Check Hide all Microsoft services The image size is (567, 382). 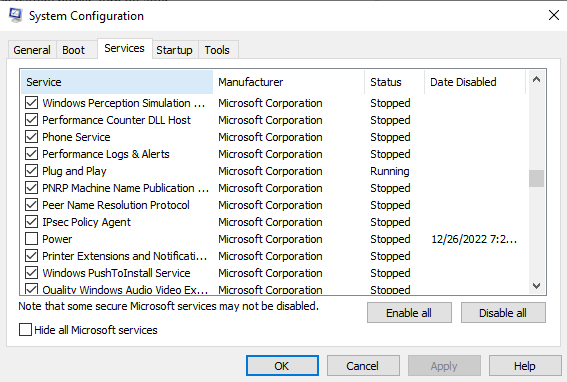pyautogui.click(x=25, y=330)
